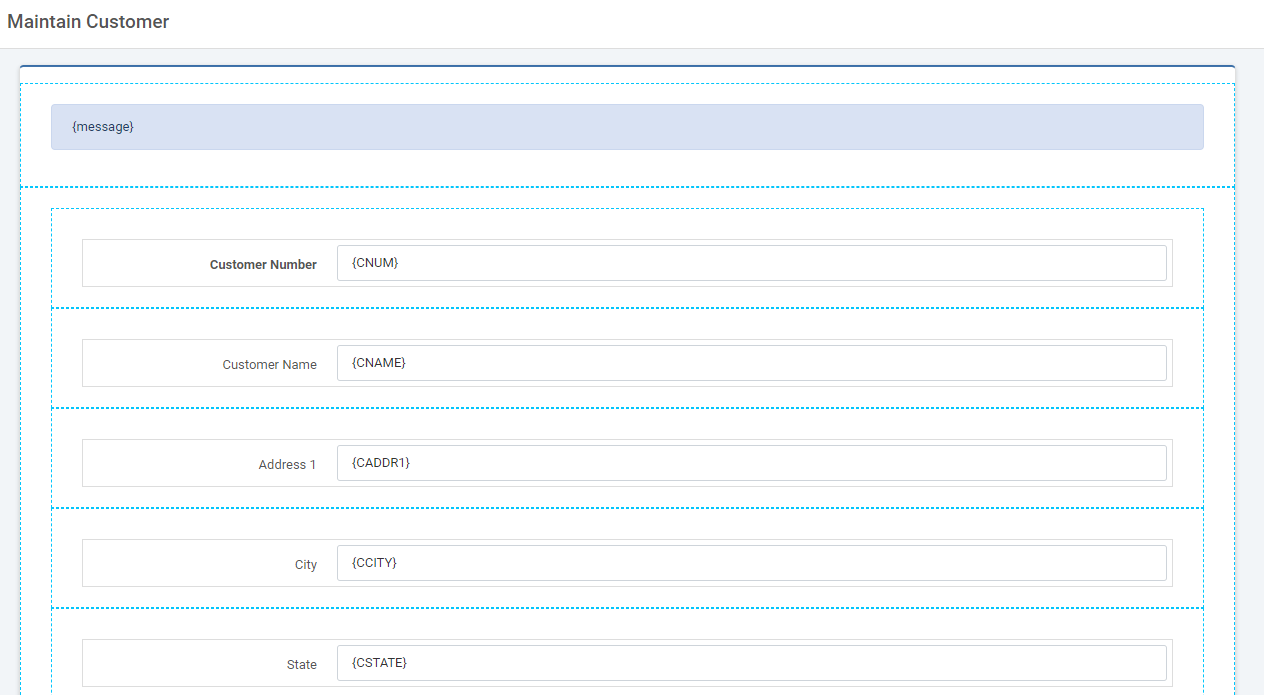Click the Customer Number input field
Image resolution: width=1264 pixels, height=695 pixels.
pos(751,263)
